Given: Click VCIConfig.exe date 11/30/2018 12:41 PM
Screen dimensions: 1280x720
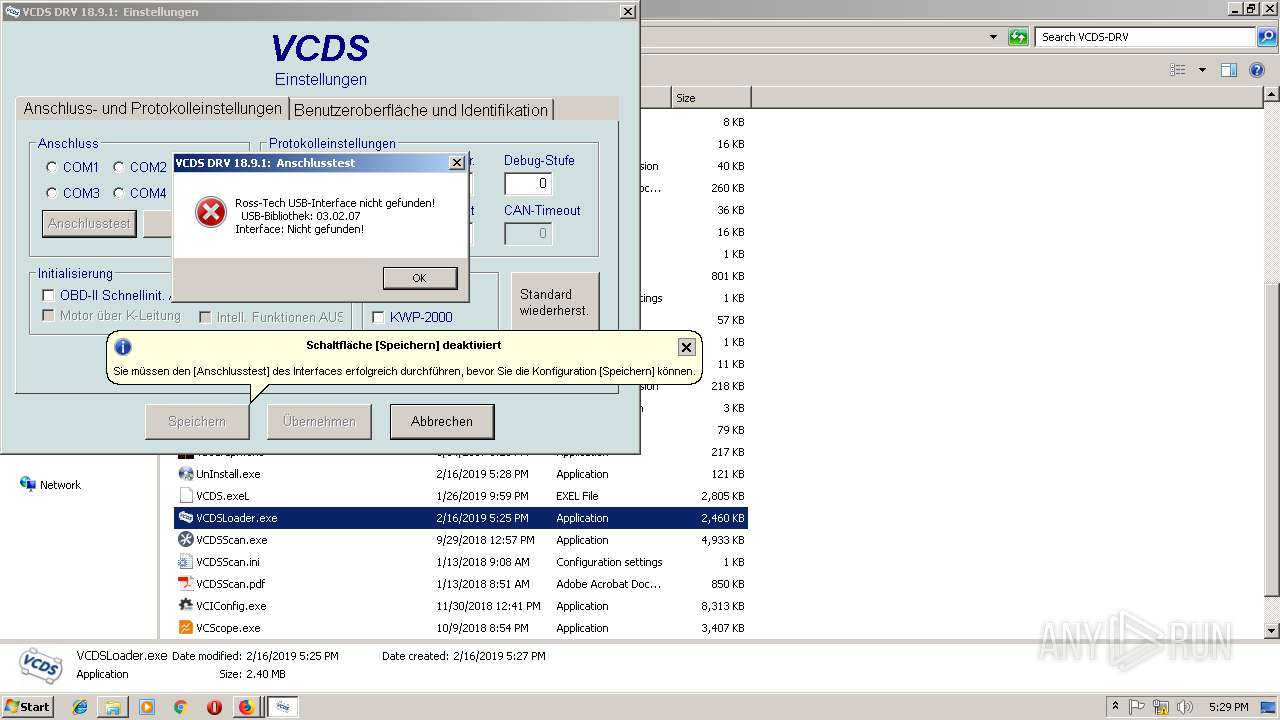Looking at the screenshot, I should tap(488, 606).
